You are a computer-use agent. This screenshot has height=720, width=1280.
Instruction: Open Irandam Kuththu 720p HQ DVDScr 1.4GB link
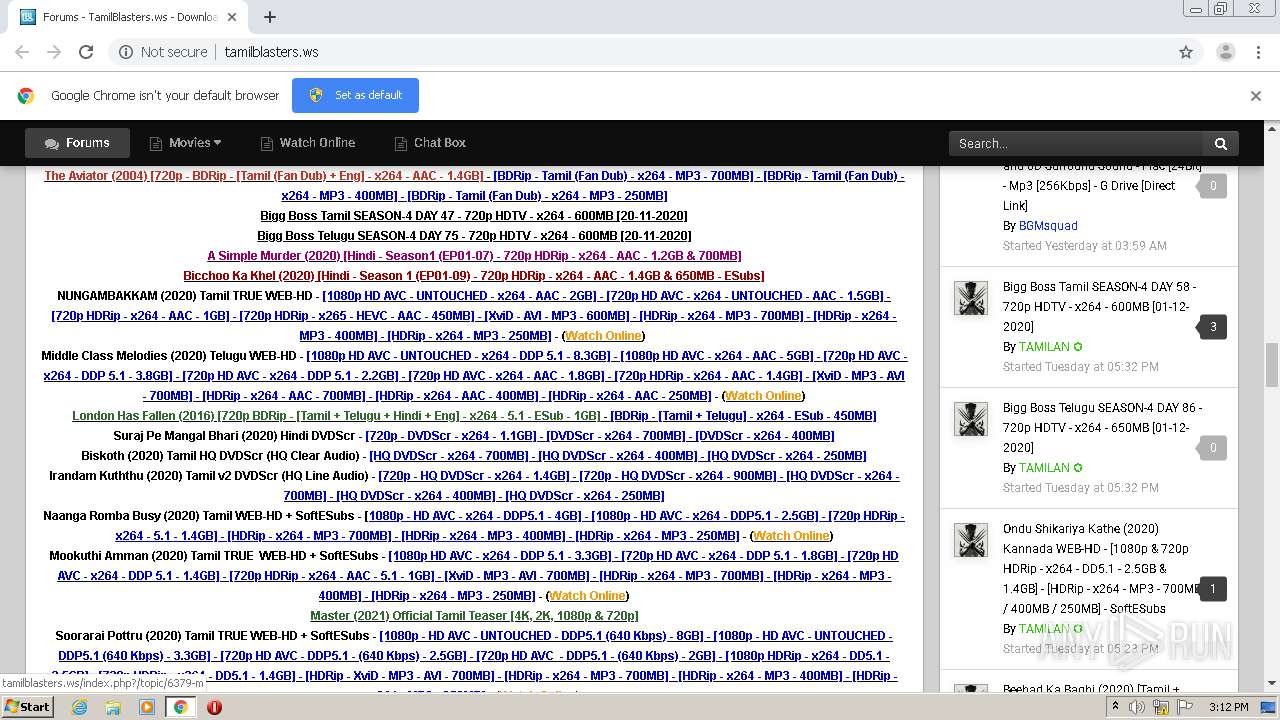tap(473, 476)
